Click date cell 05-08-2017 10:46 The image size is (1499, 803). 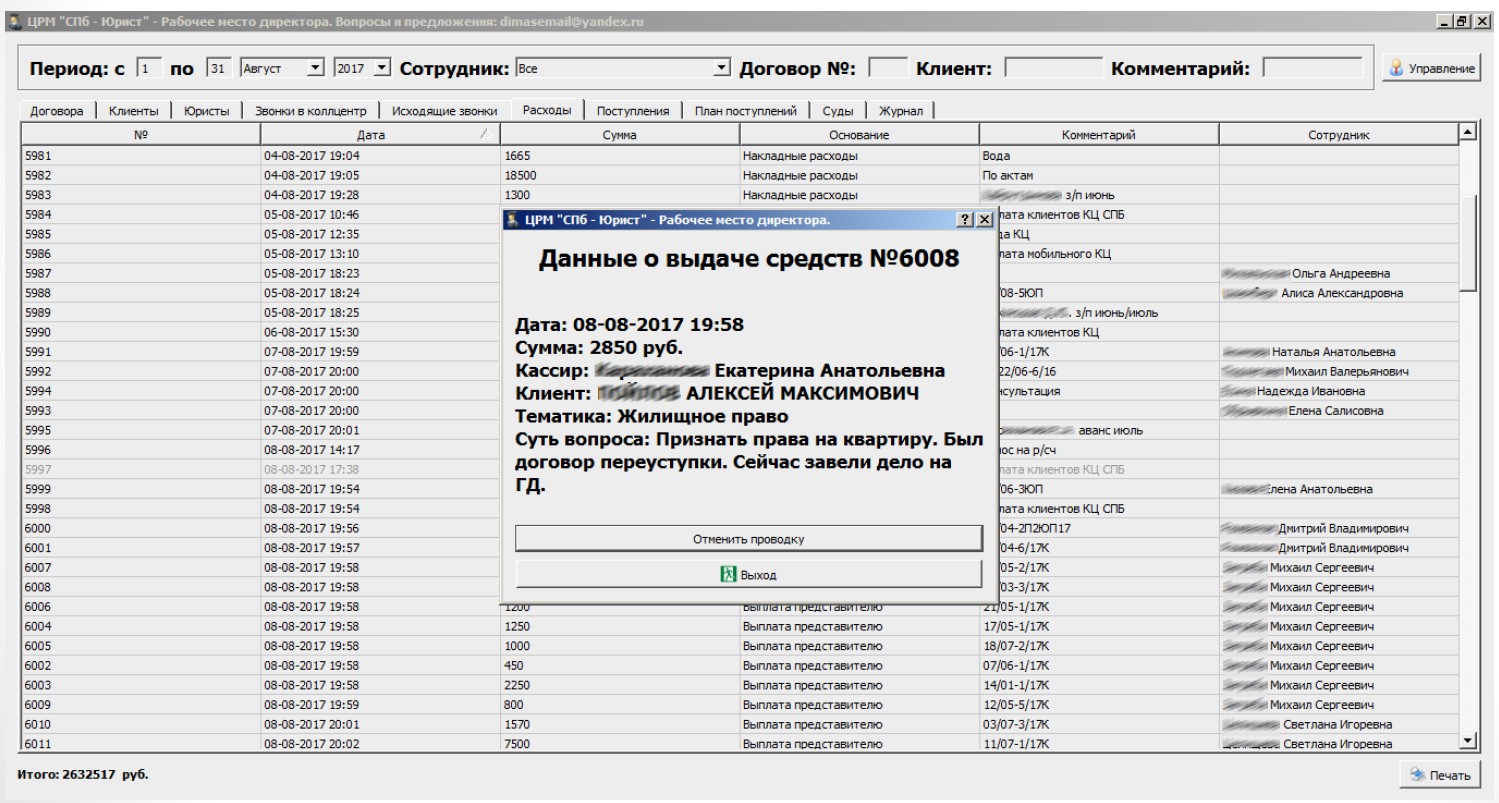click(x=380, y=214)
